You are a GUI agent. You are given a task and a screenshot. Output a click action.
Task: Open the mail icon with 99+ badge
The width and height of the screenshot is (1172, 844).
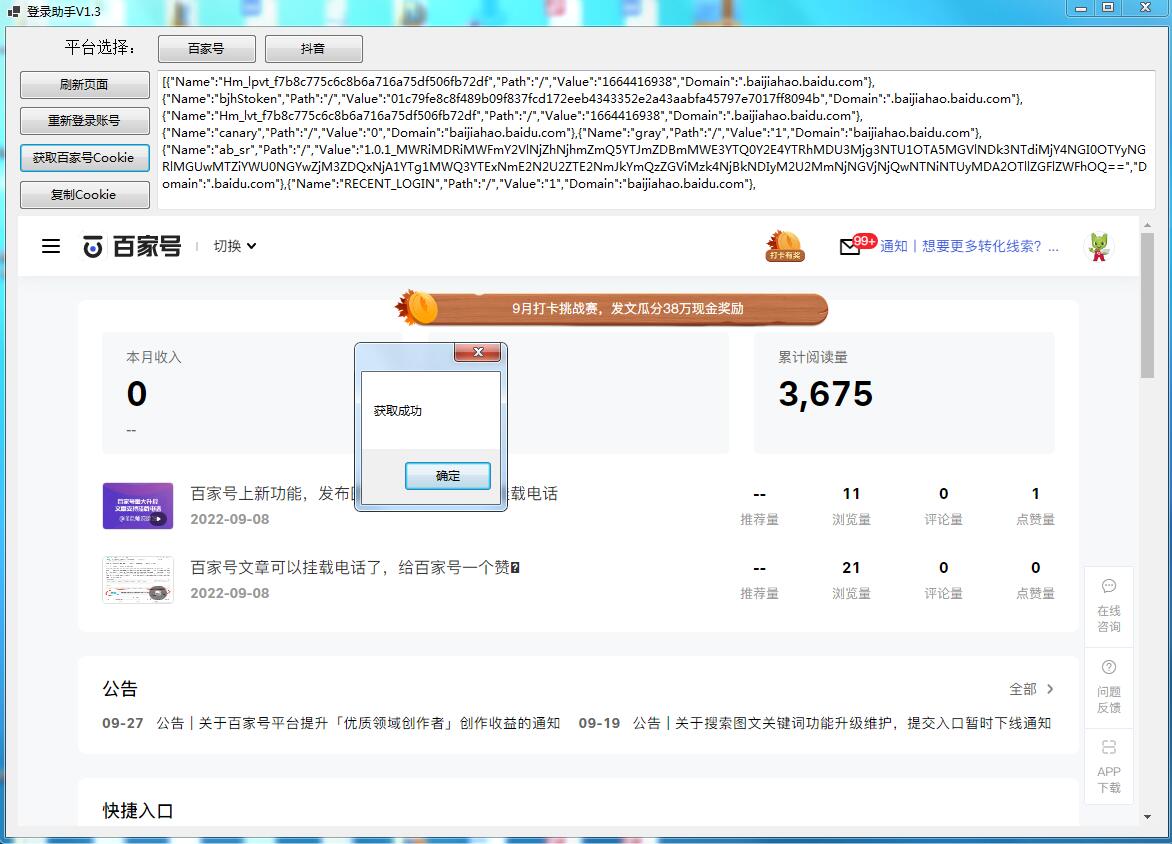(x=857, y=244)
